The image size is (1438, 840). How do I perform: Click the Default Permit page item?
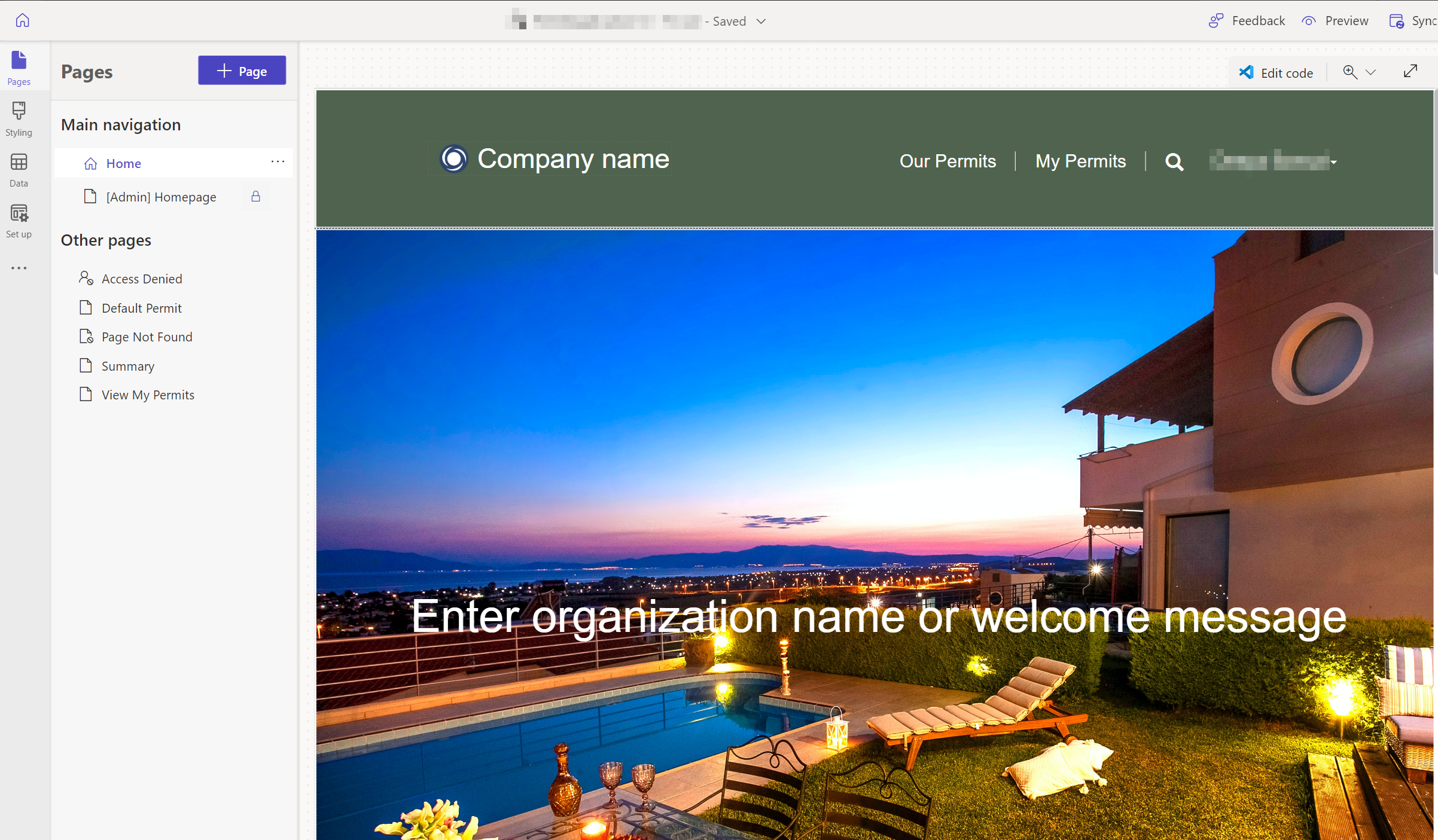pyautogui.click(x=141, y=307)
